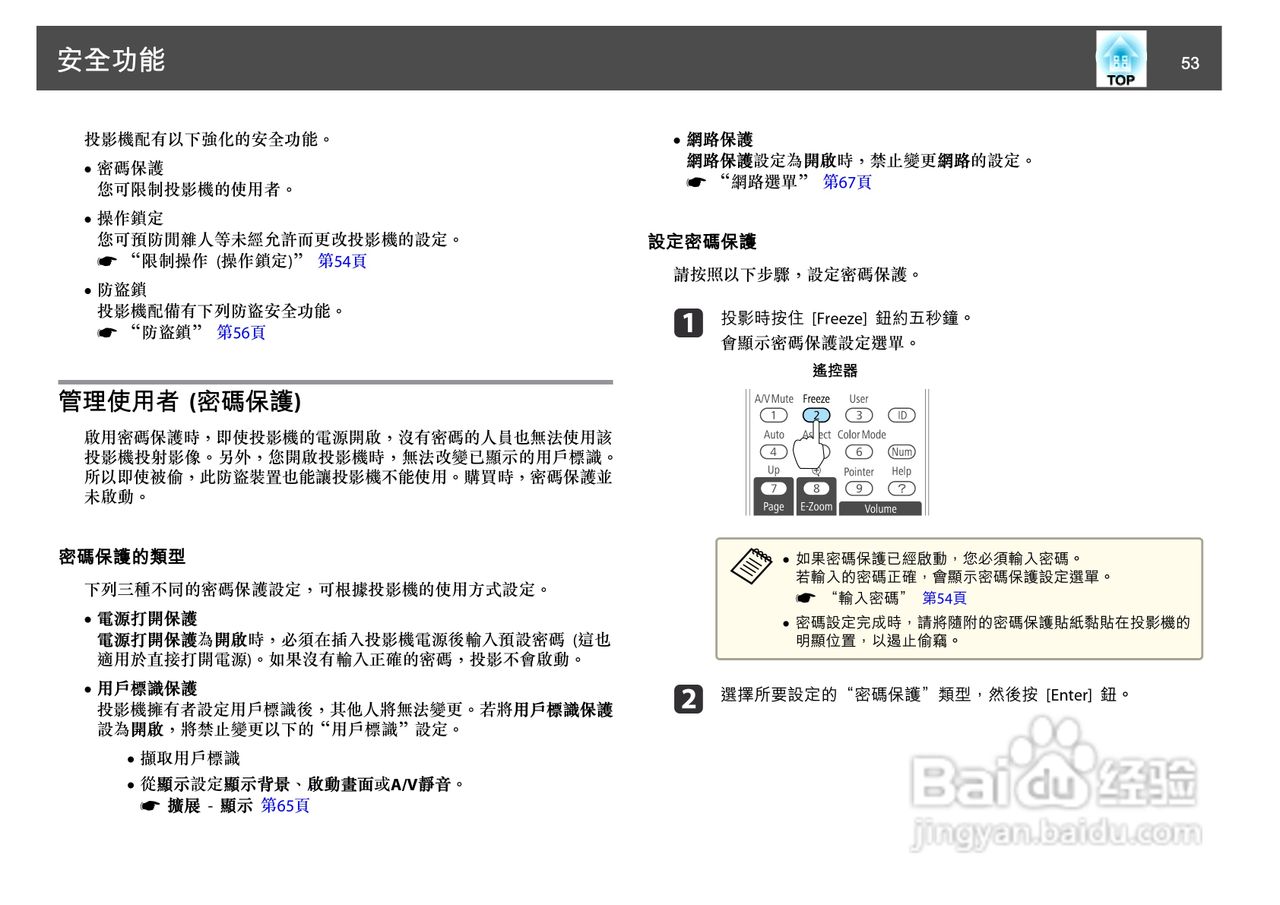Image resolution: width=1280 pixels, height=905 pixels.
Task: Click the remote control illustration
Action: click(837, 452)
